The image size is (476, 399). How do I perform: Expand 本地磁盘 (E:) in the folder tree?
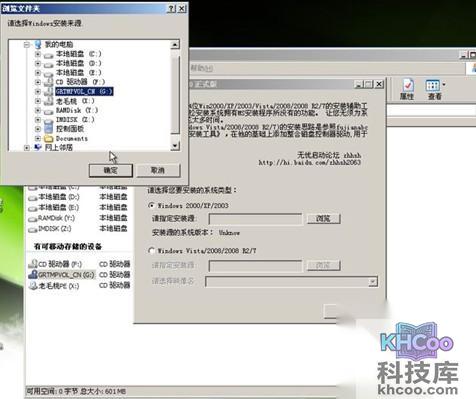(x=38, y=72)
